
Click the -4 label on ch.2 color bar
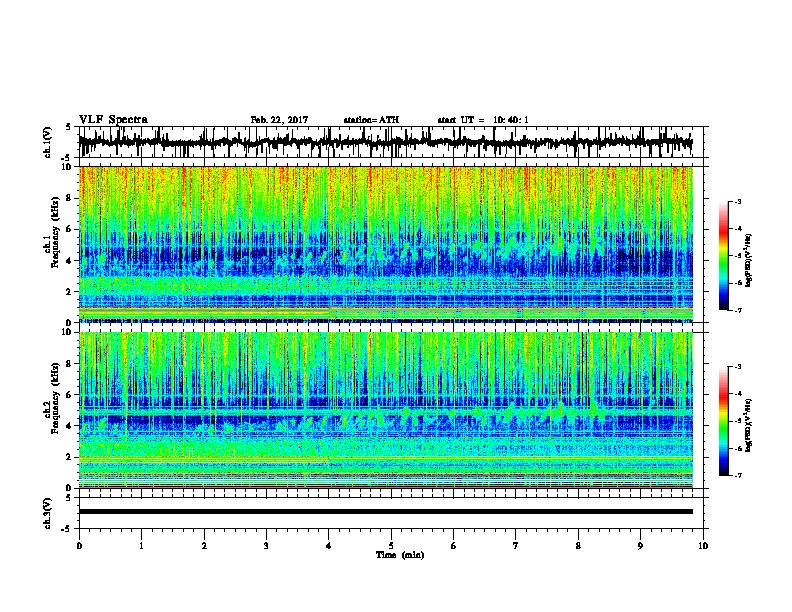737,394
